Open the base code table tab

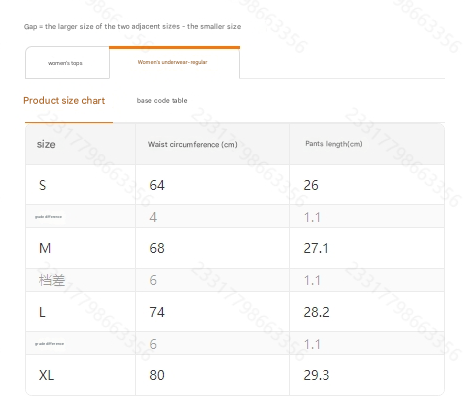pos(162,101)
